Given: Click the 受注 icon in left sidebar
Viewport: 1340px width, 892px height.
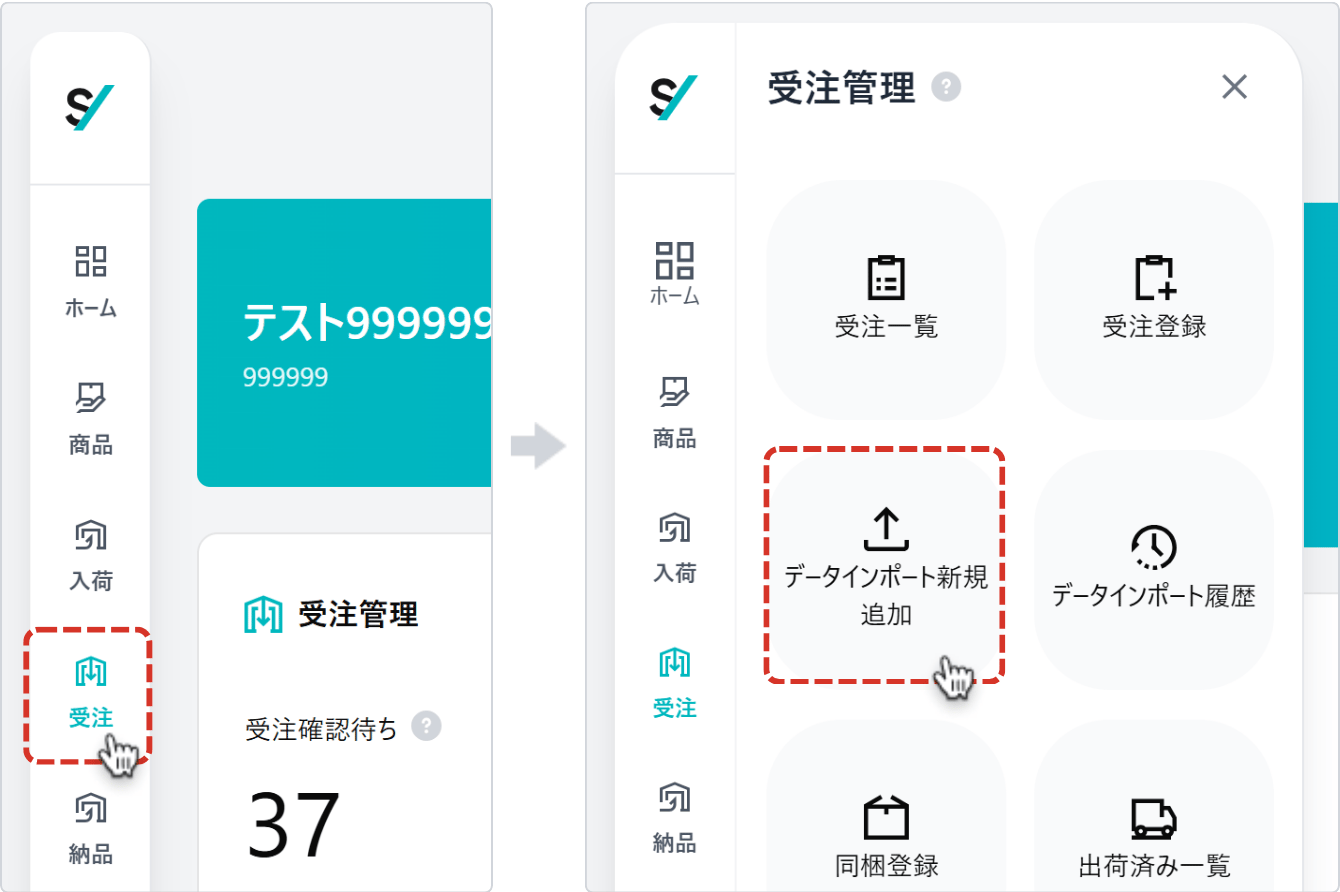Looking at the screenshot, I should [x=90, y=692].
